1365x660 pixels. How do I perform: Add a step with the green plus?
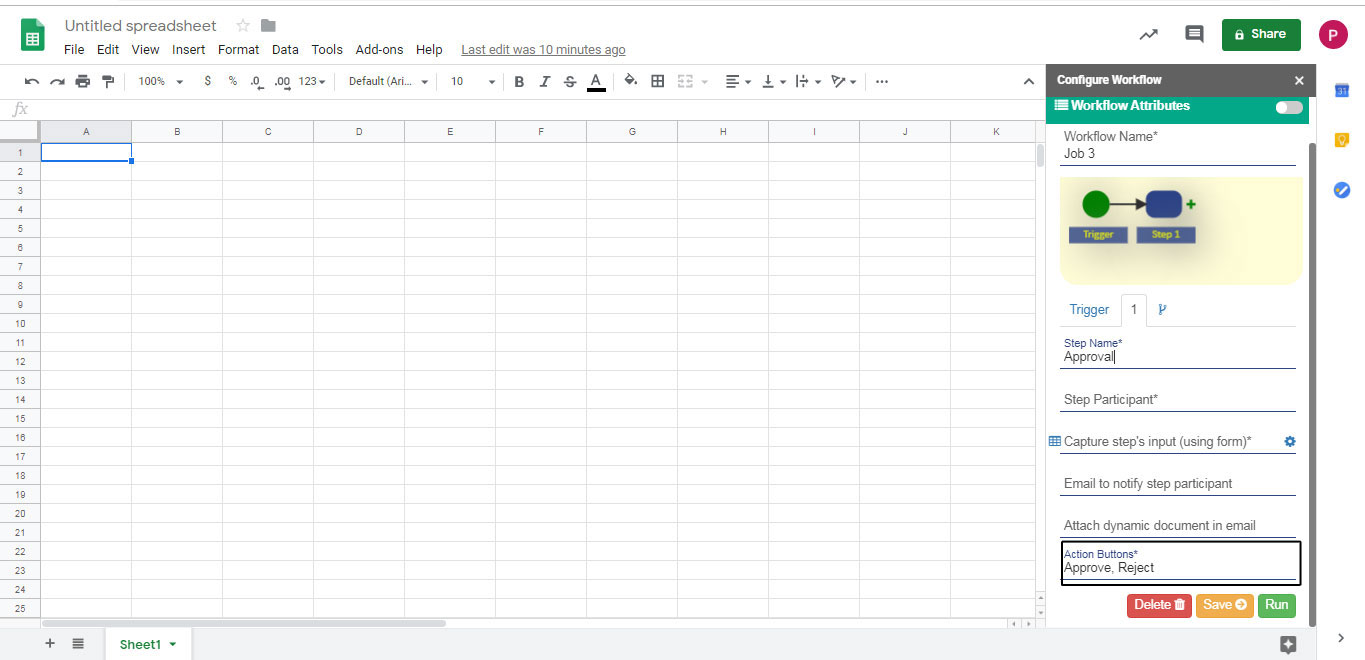pos(1191,204)
